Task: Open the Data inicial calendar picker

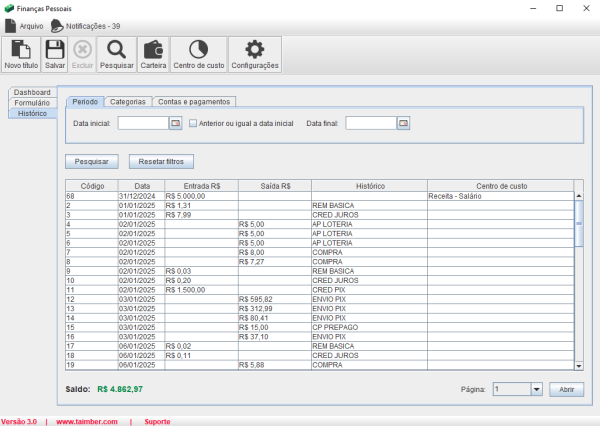Action: (175, 123)
